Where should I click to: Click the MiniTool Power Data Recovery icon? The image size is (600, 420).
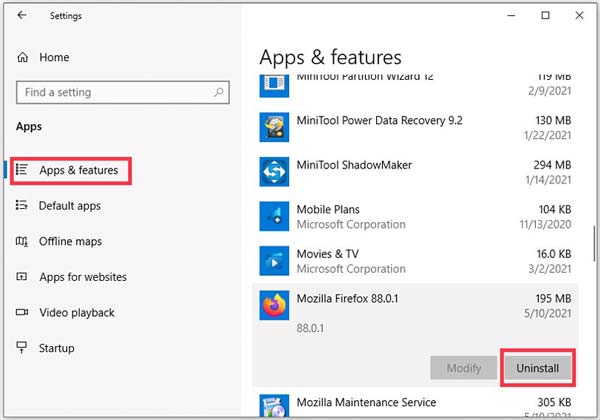point(273,127)
